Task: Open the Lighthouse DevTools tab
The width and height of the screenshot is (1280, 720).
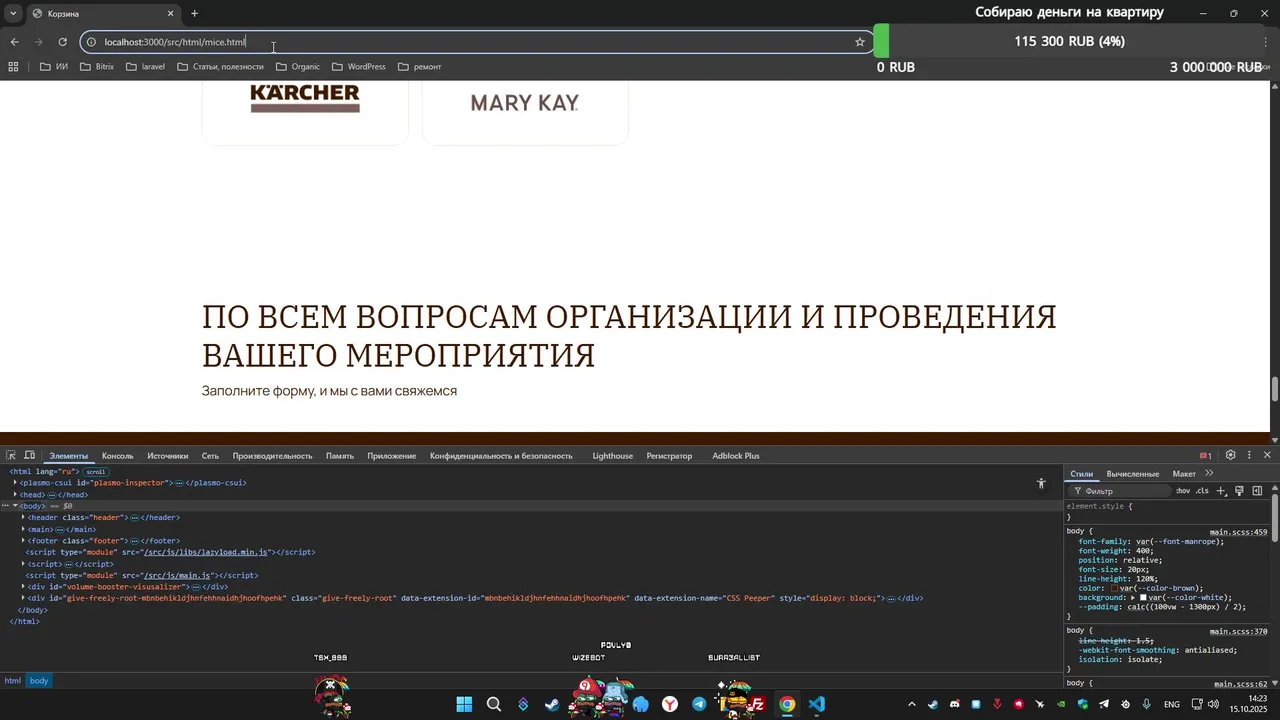Action: [x=613, y=456]
